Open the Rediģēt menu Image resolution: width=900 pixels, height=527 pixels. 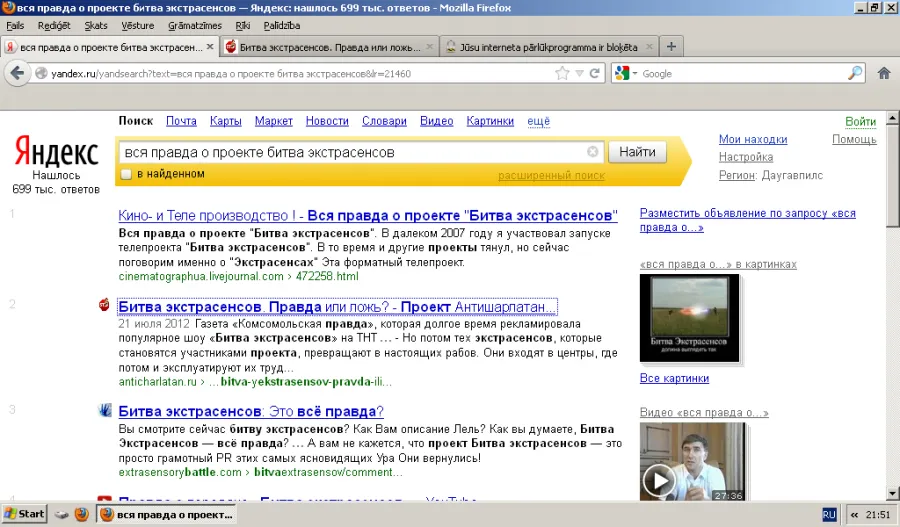pyautogui.click(x=54, y=25)
